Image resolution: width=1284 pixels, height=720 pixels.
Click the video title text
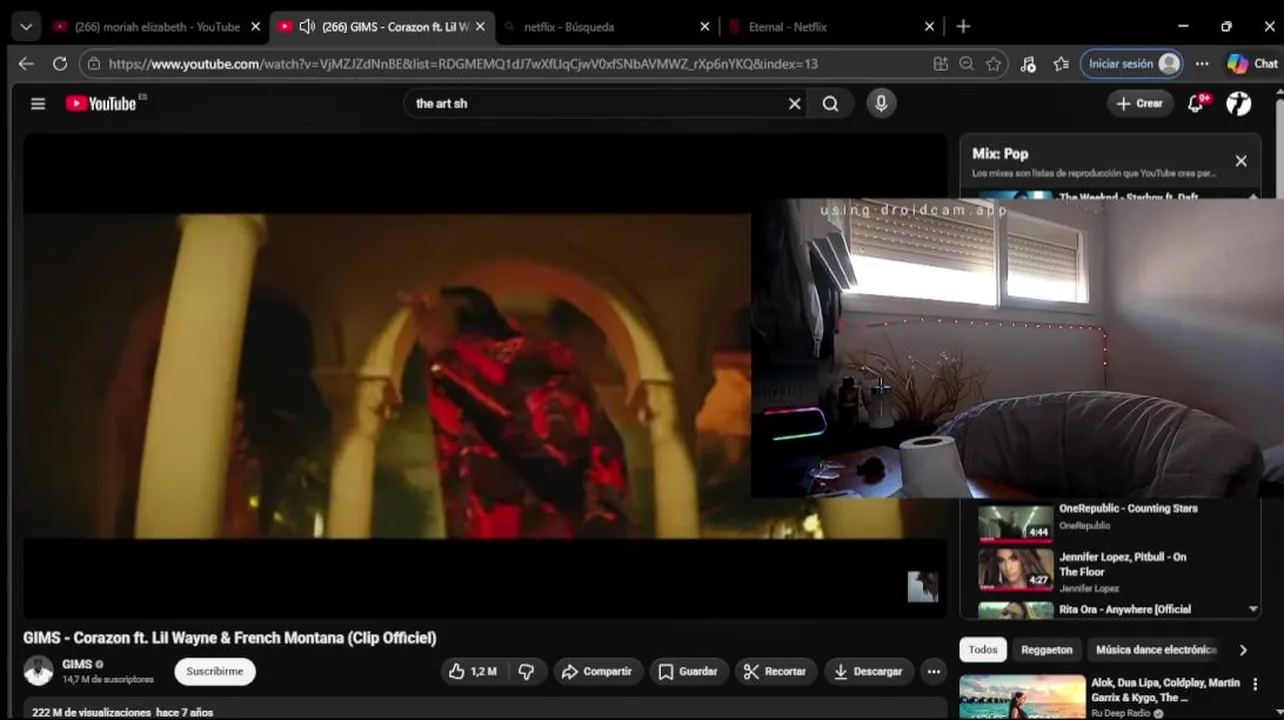click(x=230, y=638)
